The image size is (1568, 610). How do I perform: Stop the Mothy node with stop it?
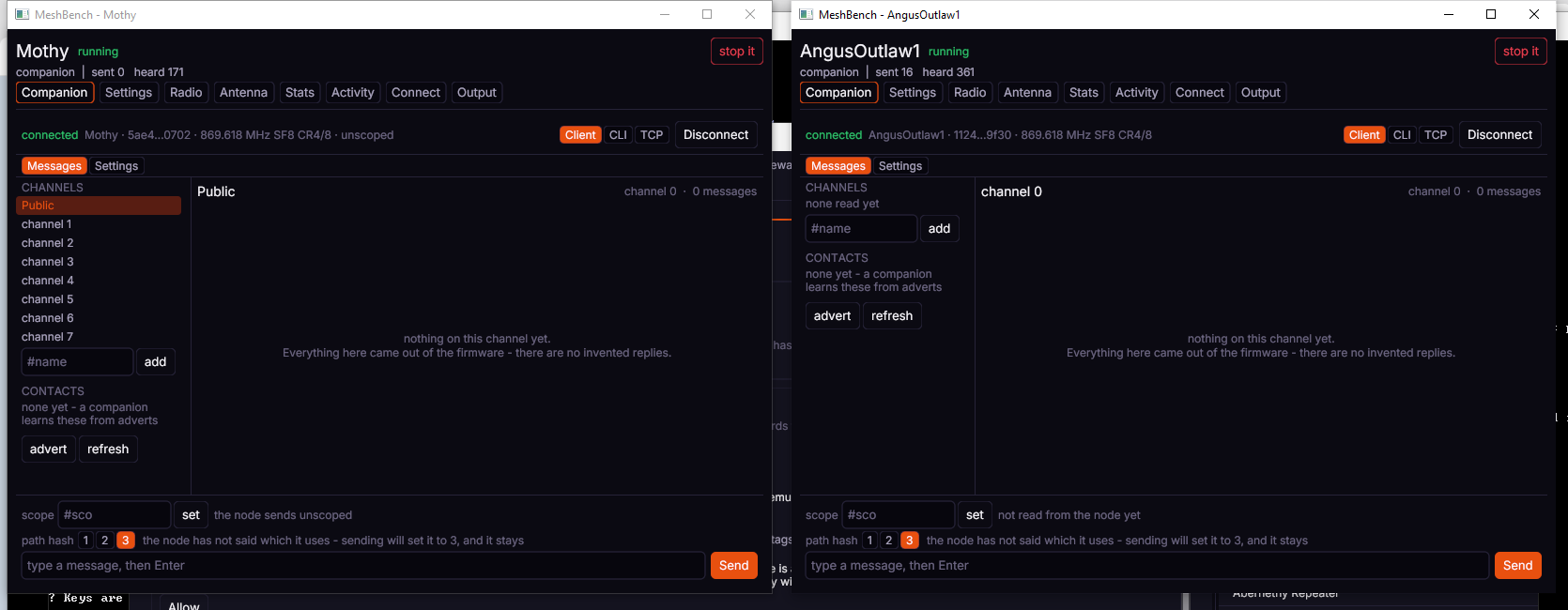737,52
